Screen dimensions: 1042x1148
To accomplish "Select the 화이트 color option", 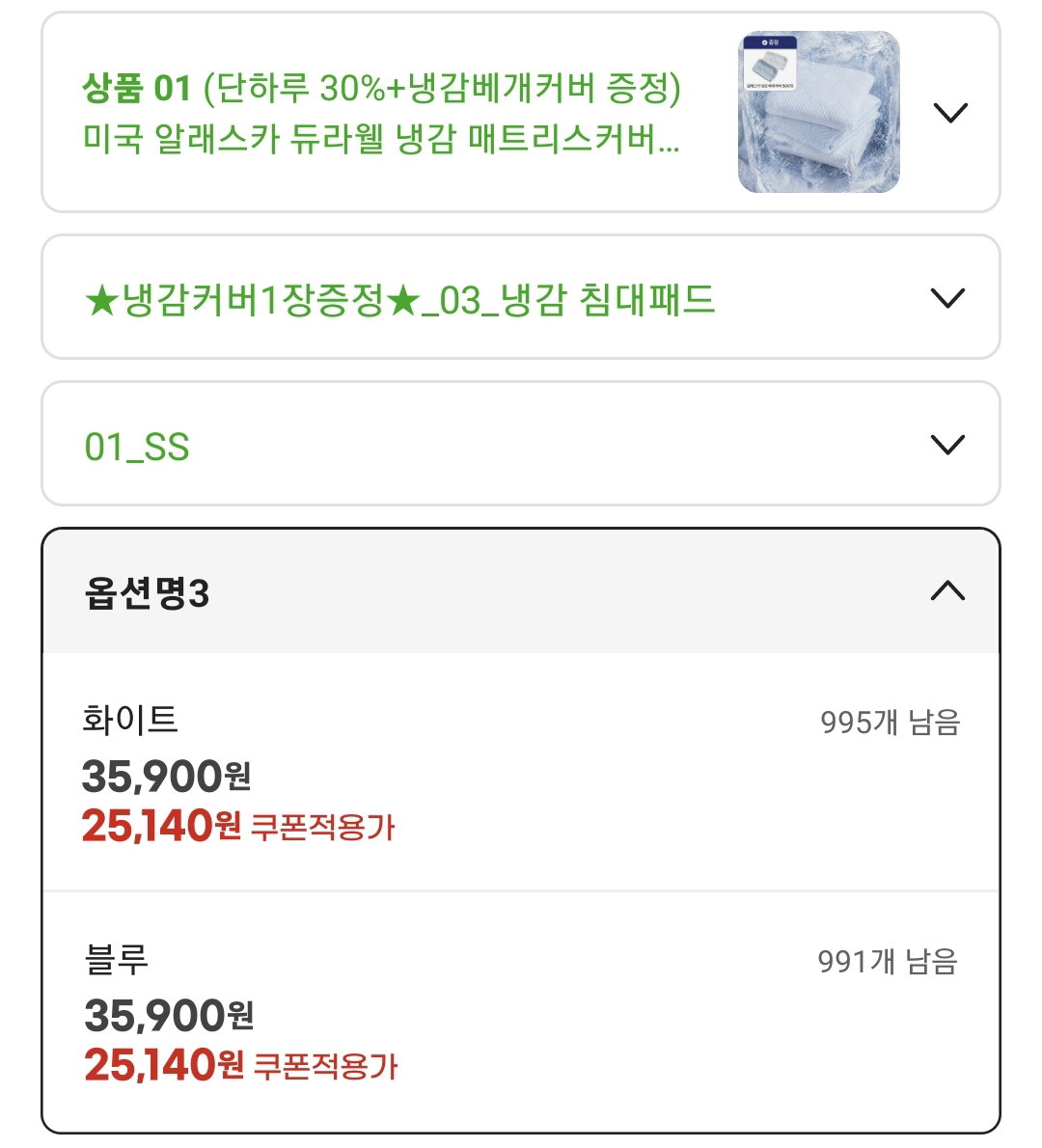I will click(521, 773).
